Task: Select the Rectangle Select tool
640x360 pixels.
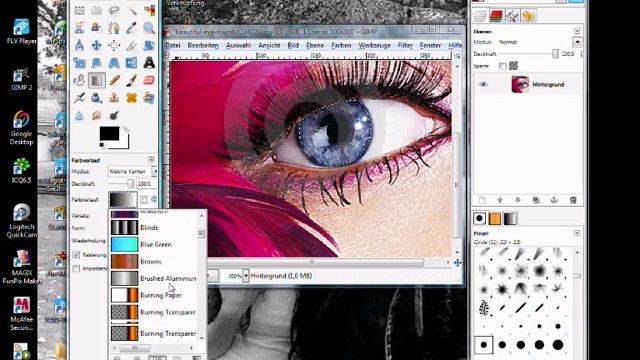Action: point(80,10)
